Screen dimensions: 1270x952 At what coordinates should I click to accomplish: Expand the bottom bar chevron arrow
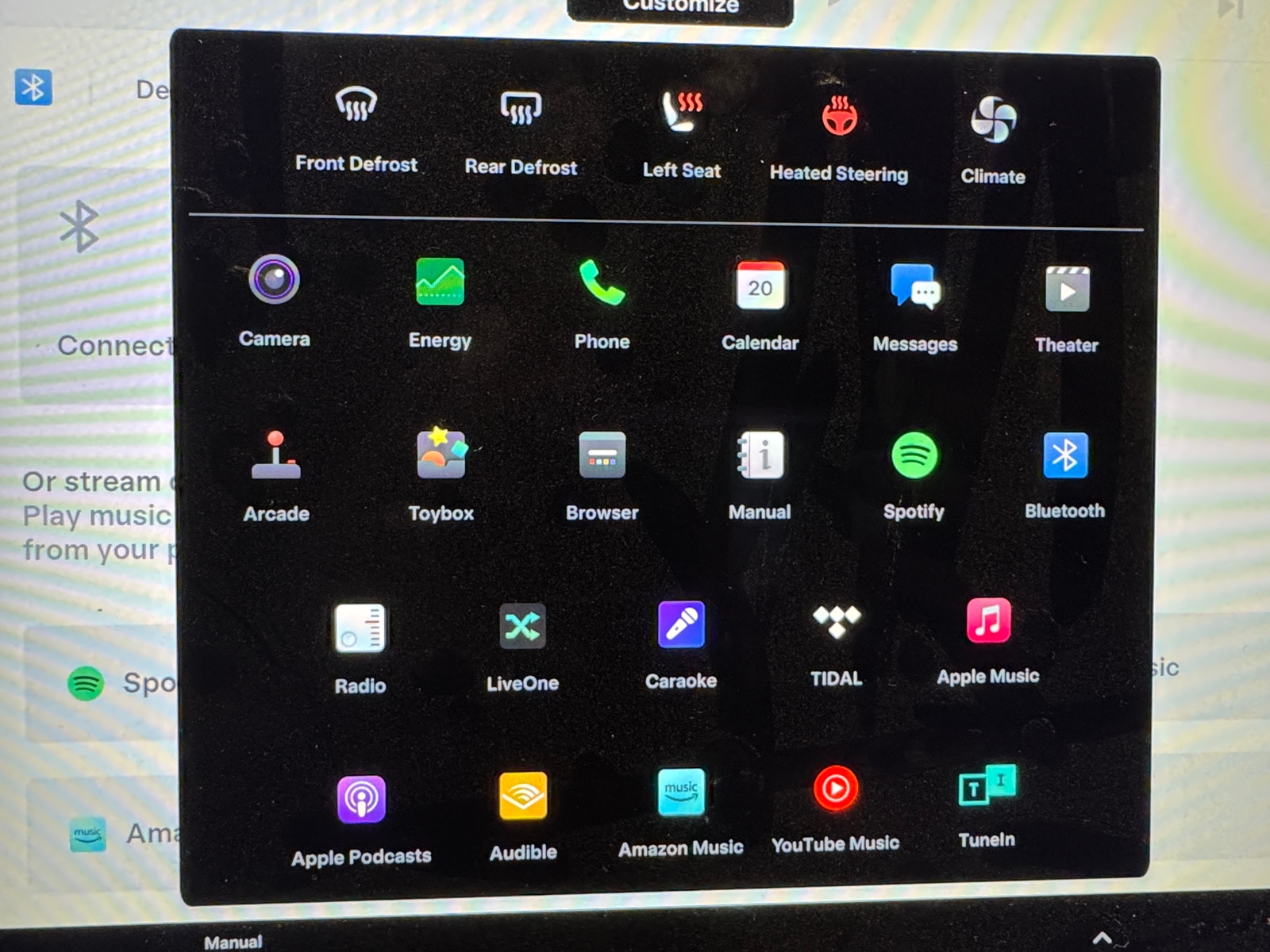pyautogui.click(x=1102, y=939)
